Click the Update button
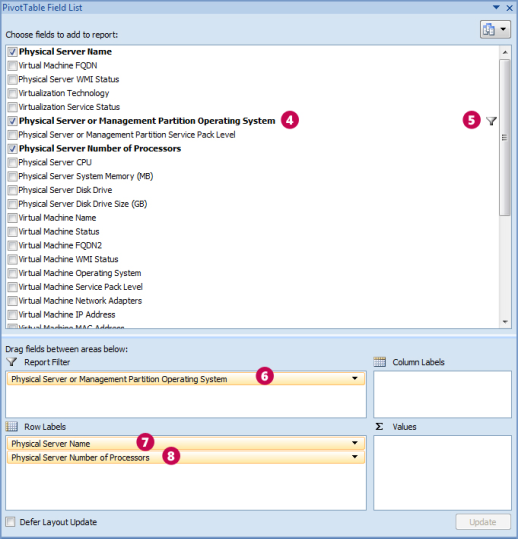This screenshot has width=518, height=539. point(483,522)
